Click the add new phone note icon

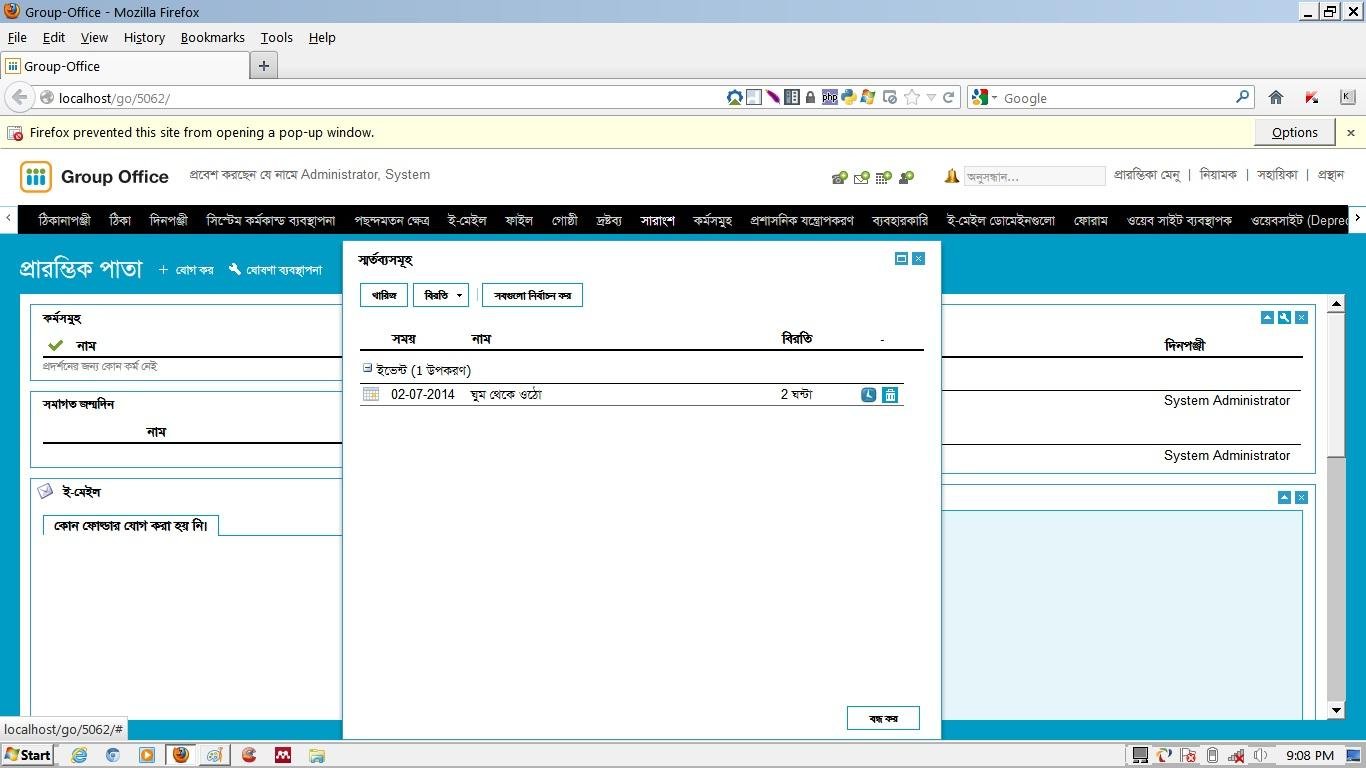click(838, 176)
